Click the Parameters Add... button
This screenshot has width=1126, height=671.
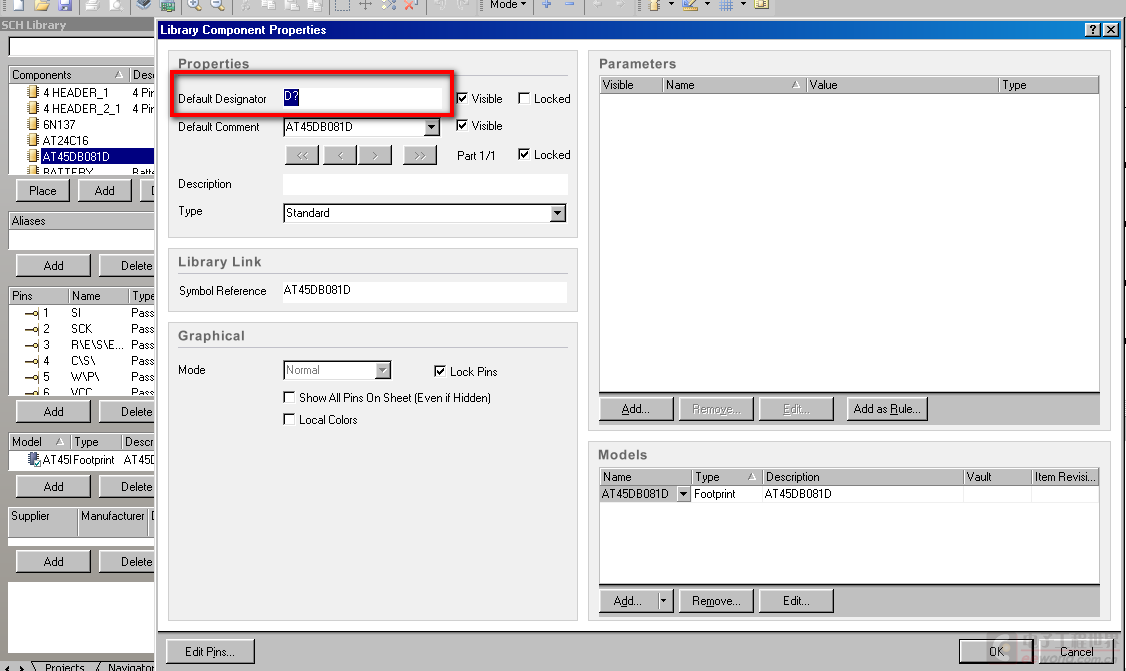coord(636,409)
